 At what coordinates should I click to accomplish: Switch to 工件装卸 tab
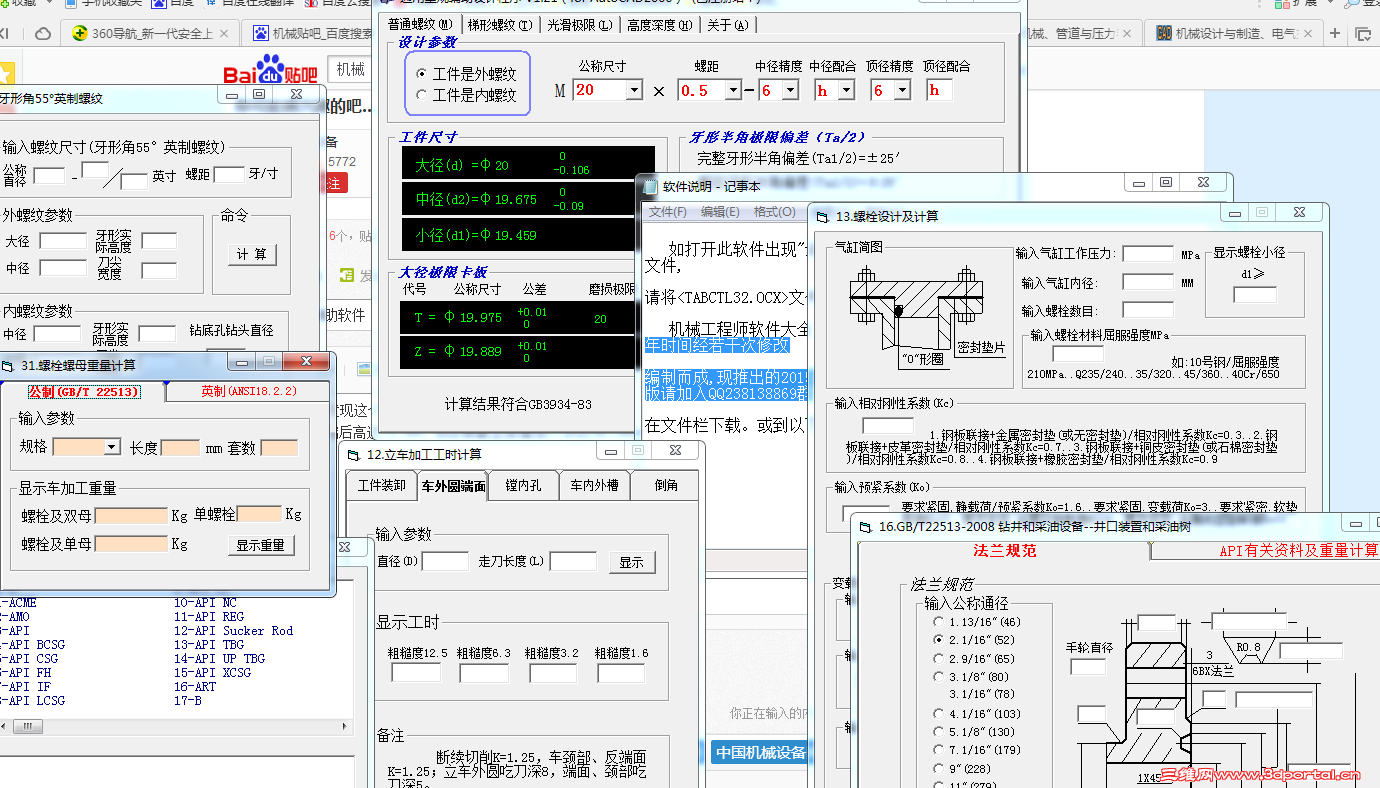pyautogui.click(x=383, y=485)
